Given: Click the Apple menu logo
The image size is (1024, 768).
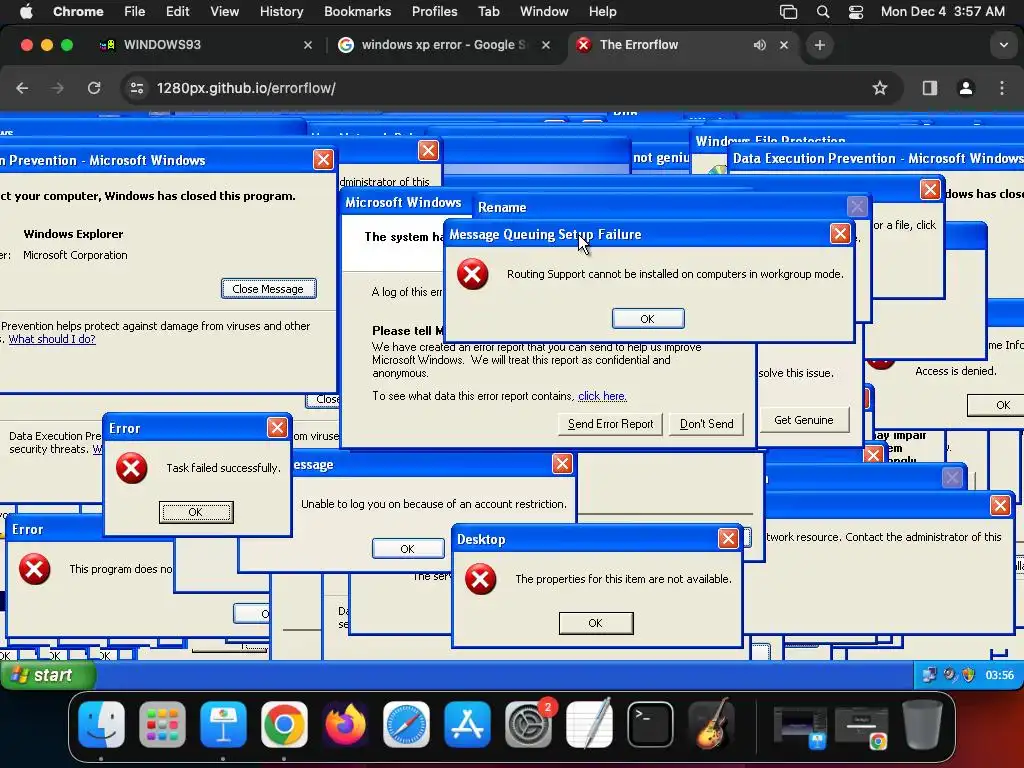Looking at the screenshot, I should pos(26,11).
